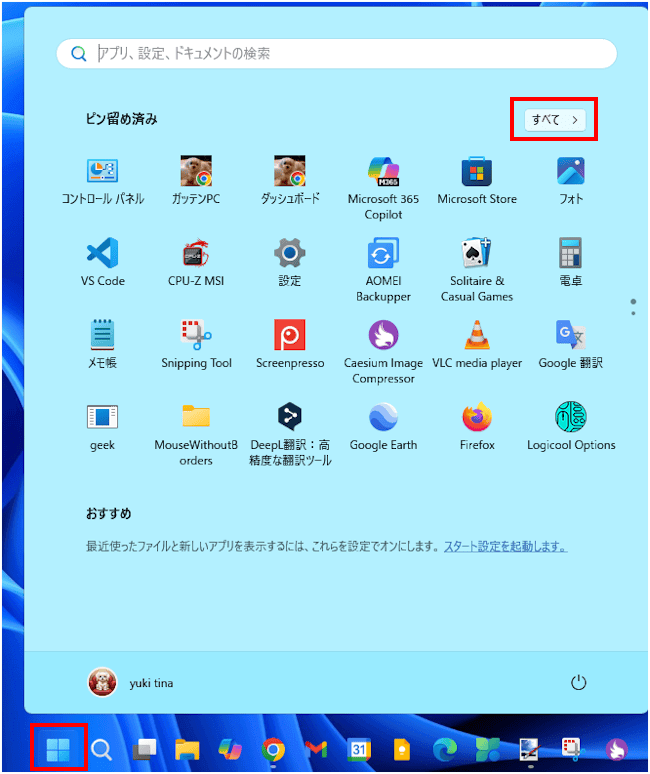Screen dimensions: 650x774
Task: Open the メモ帳 notepad app
Action: (x=102, y=345)
